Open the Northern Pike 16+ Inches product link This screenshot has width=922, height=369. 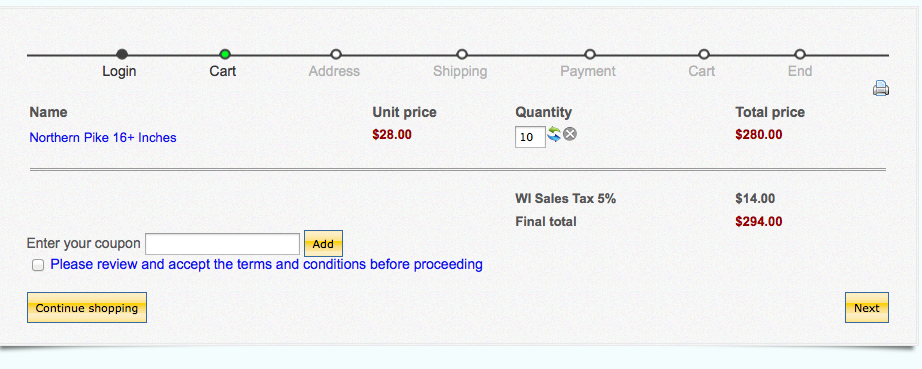pyautogui.click(x=103, y=137)
